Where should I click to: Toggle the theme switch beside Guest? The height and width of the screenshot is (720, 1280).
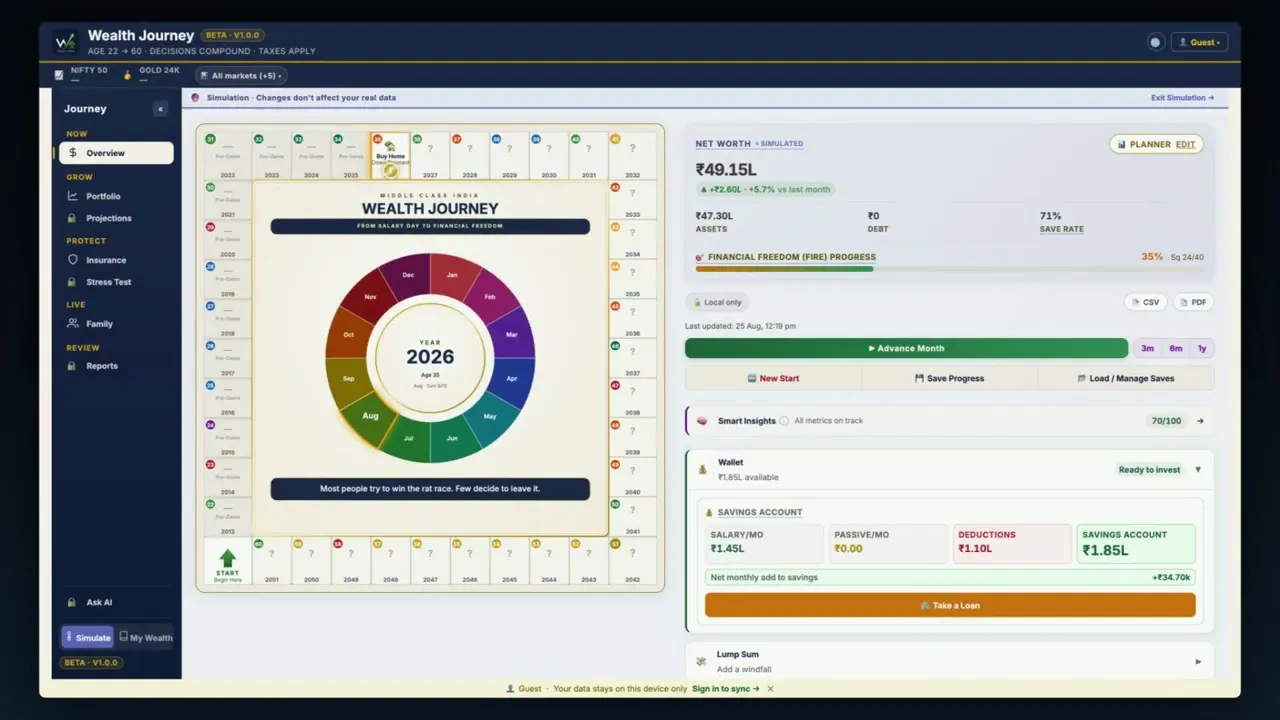click(x=1155, y=42)
